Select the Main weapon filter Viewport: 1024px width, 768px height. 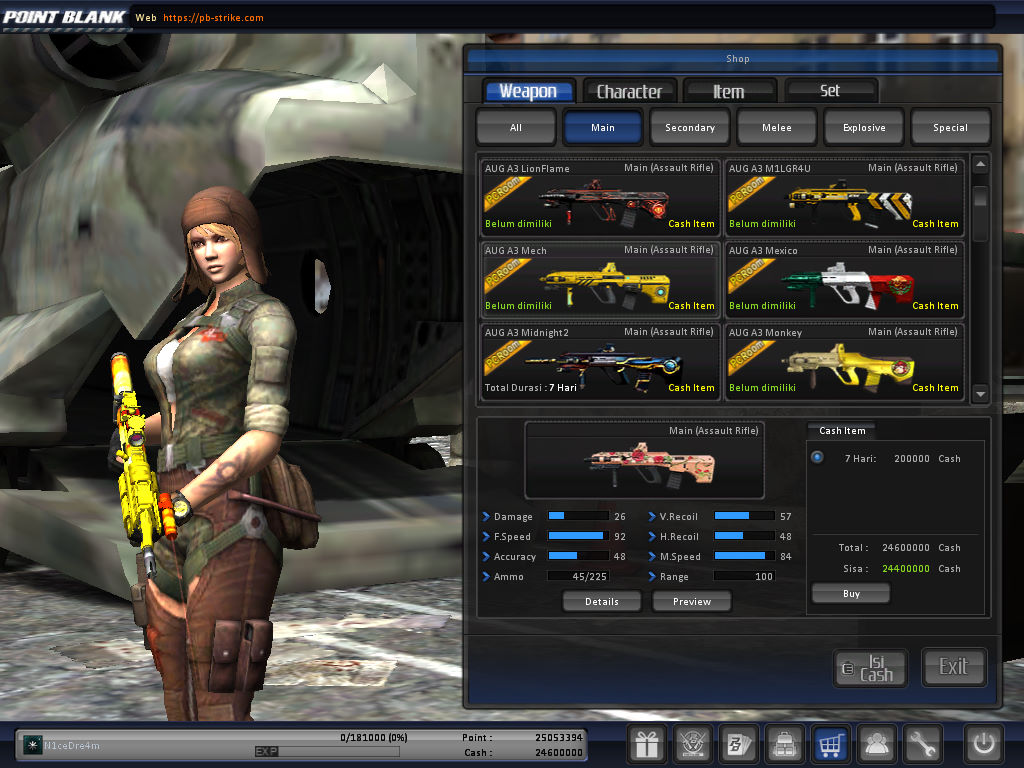pos(603,127)
